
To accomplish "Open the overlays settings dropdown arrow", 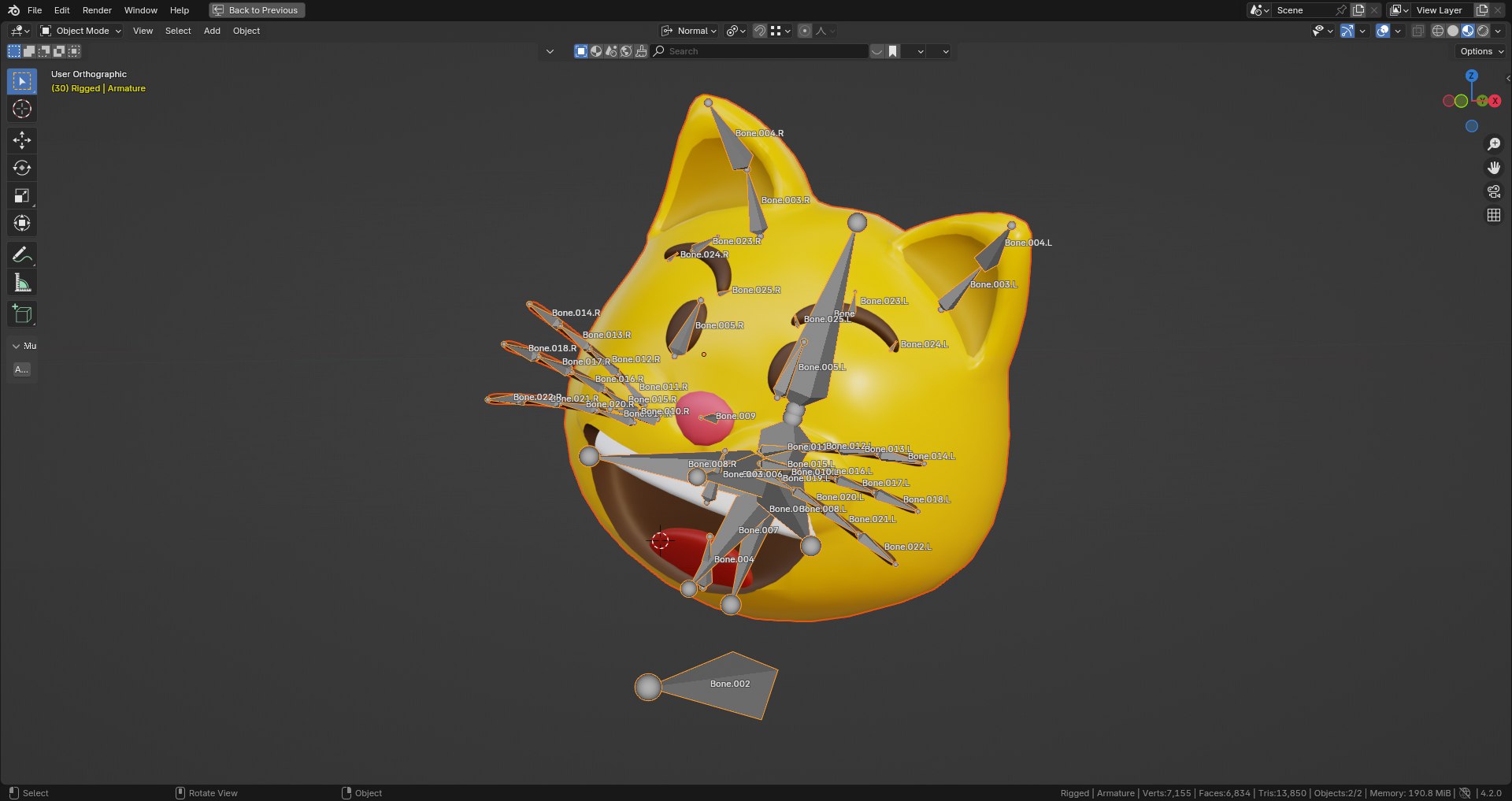I will [x=1398, y=31].
